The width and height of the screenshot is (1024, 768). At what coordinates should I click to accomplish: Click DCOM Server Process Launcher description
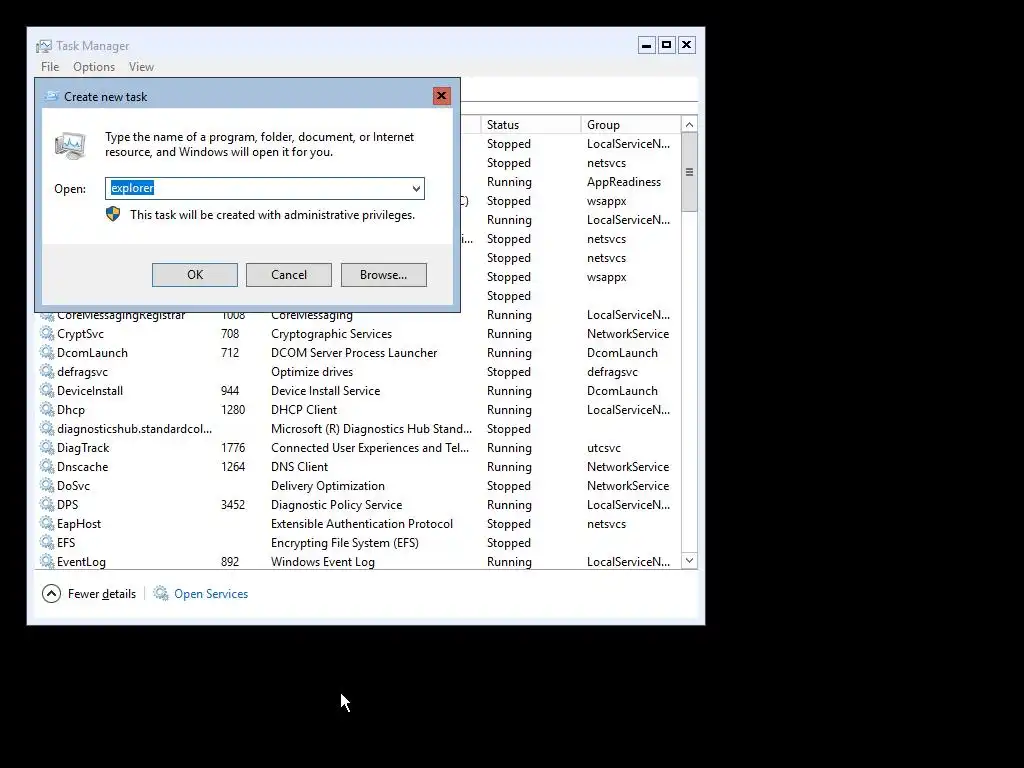[354, 353]
